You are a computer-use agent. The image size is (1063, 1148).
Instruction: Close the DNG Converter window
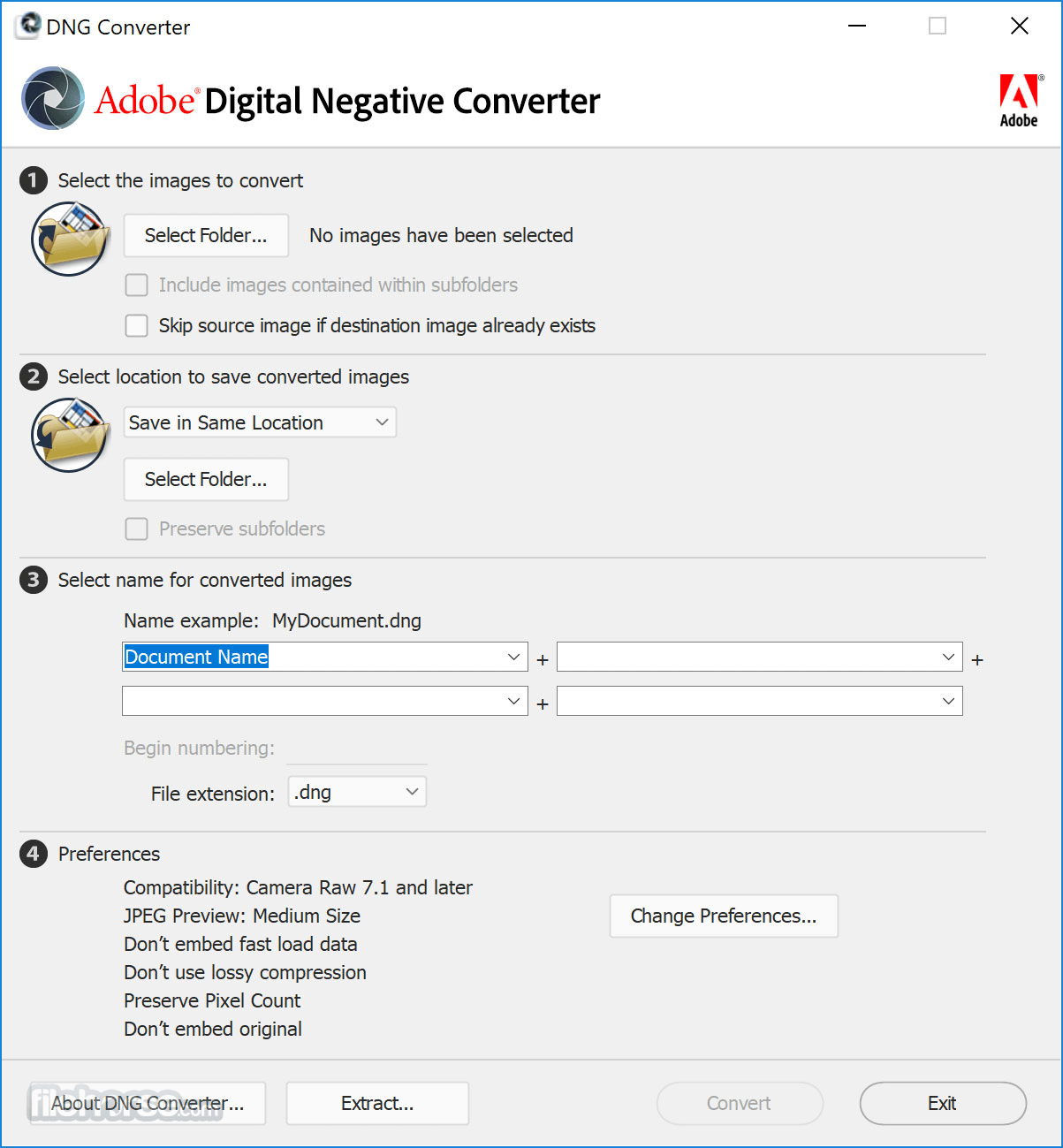tap(1020, 27)
